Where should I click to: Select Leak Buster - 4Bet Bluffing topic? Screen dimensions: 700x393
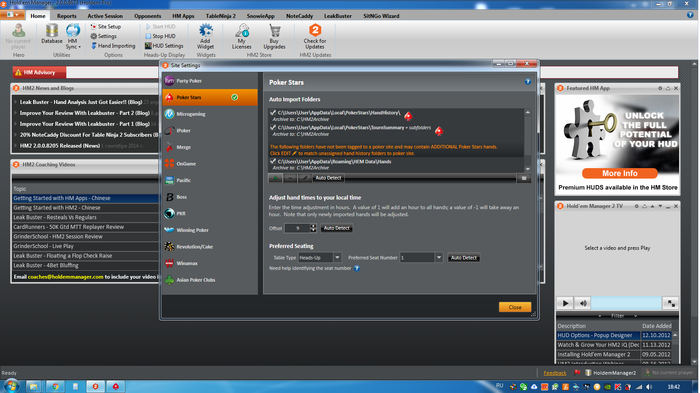pos(85,265)
